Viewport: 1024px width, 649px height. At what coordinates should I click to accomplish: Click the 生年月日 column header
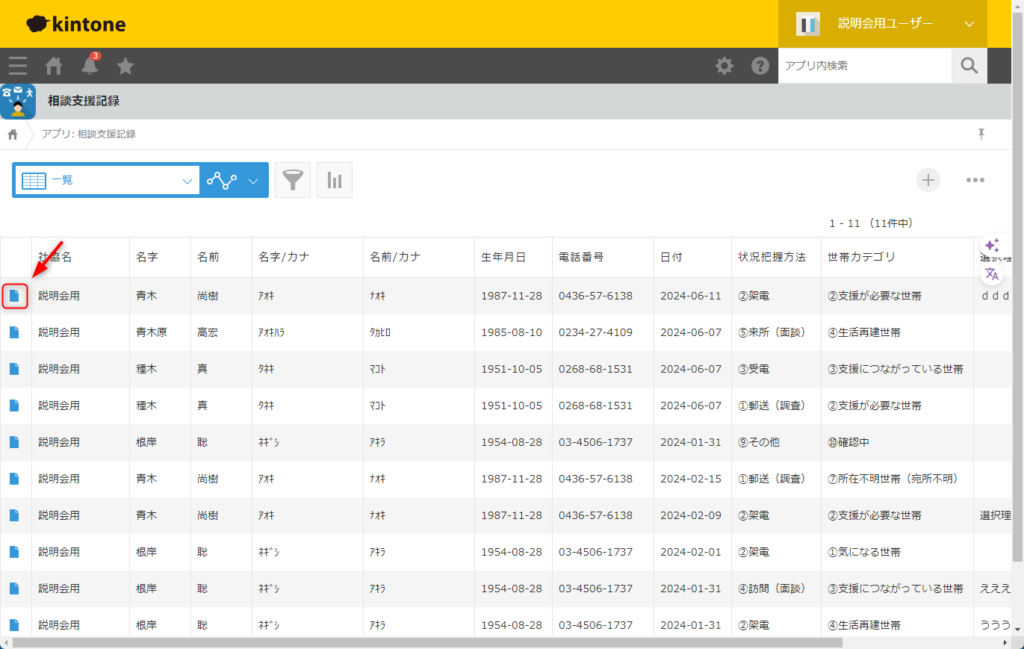pos(503,257)
